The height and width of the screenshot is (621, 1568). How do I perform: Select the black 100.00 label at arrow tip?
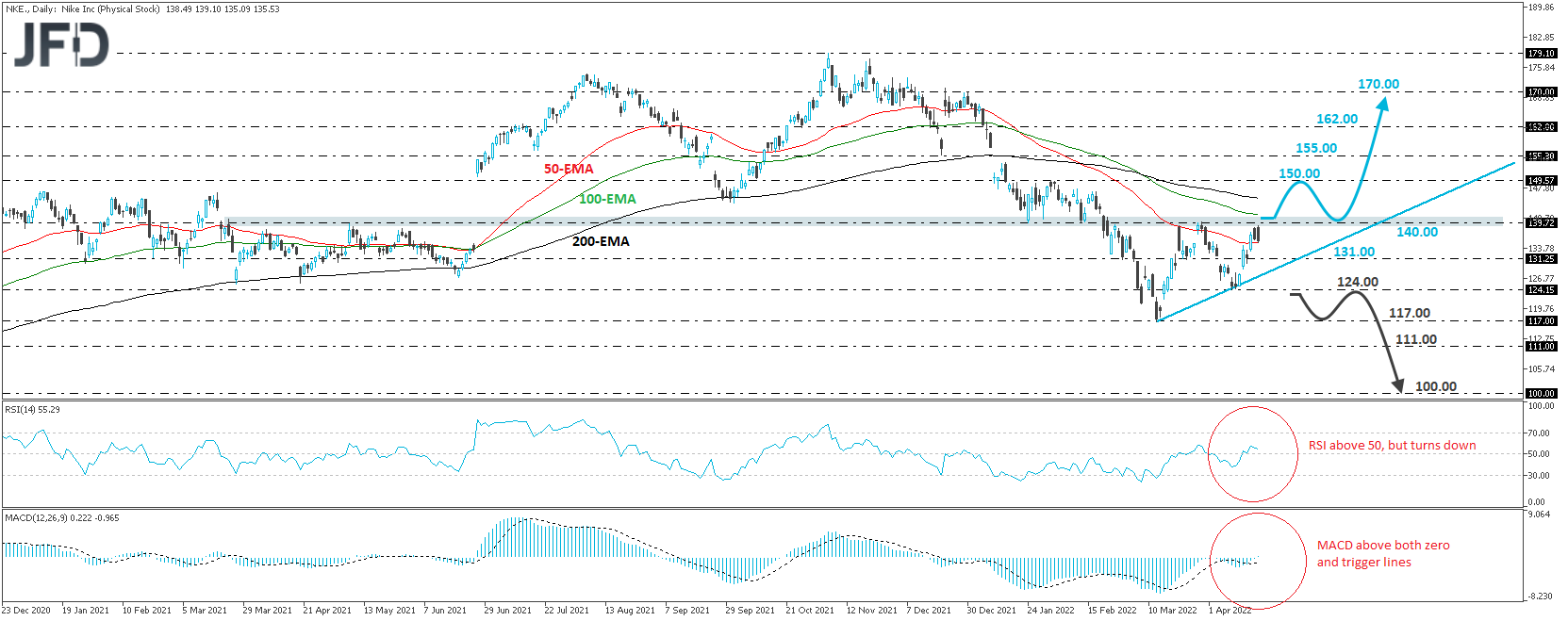(x=1436, y=386)
